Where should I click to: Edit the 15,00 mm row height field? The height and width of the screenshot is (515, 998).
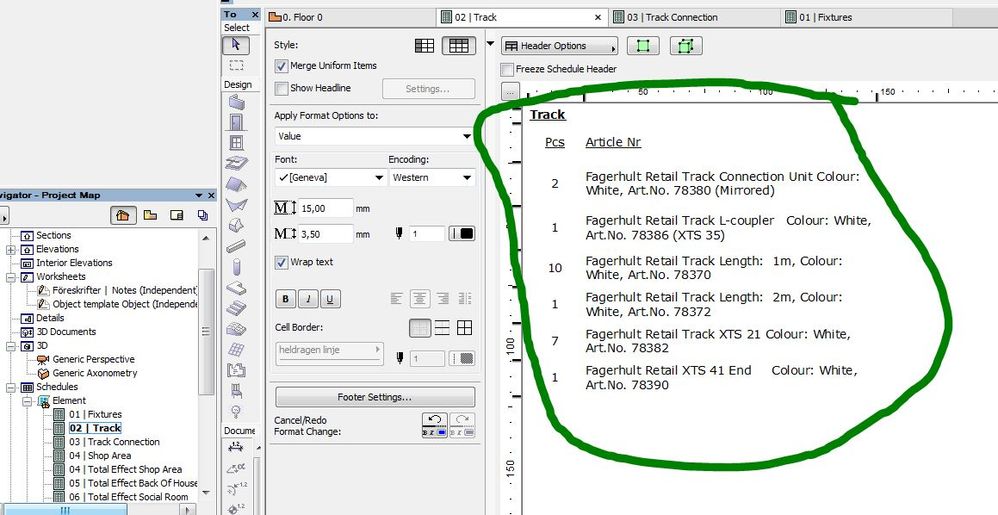[325, 208]
